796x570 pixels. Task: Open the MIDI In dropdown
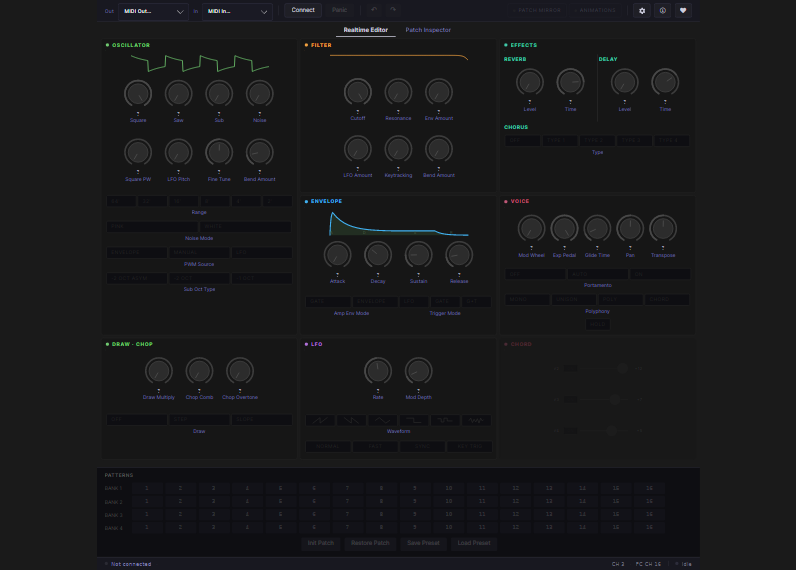(x=237, y=11)
